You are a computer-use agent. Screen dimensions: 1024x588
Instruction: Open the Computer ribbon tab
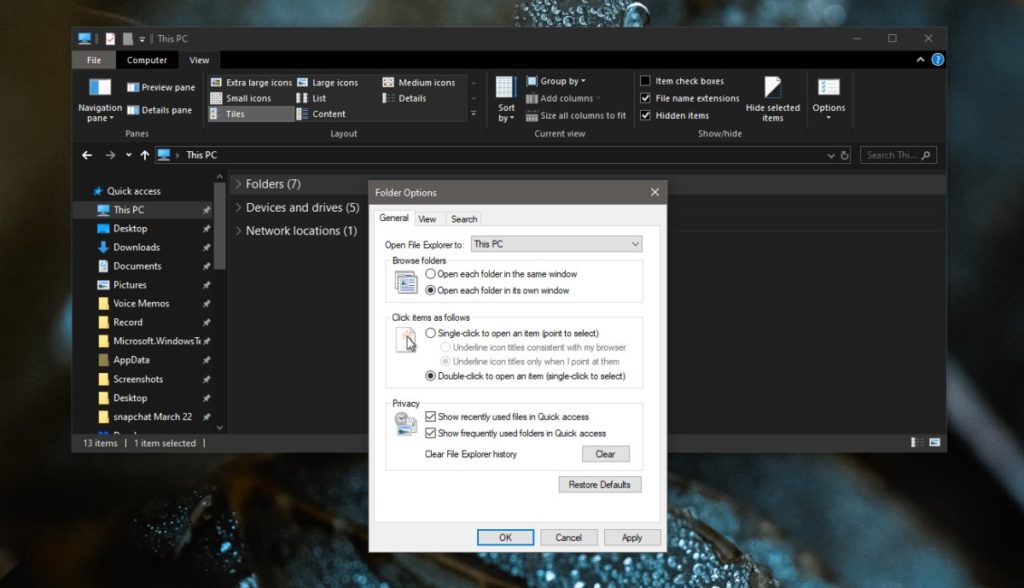(146, 59)
